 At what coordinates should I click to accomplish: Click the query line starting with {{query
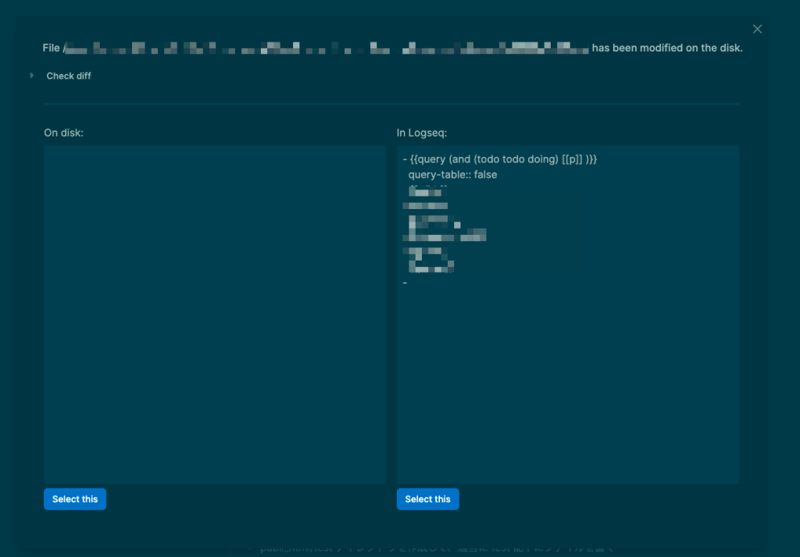click(x=500, y=159)
